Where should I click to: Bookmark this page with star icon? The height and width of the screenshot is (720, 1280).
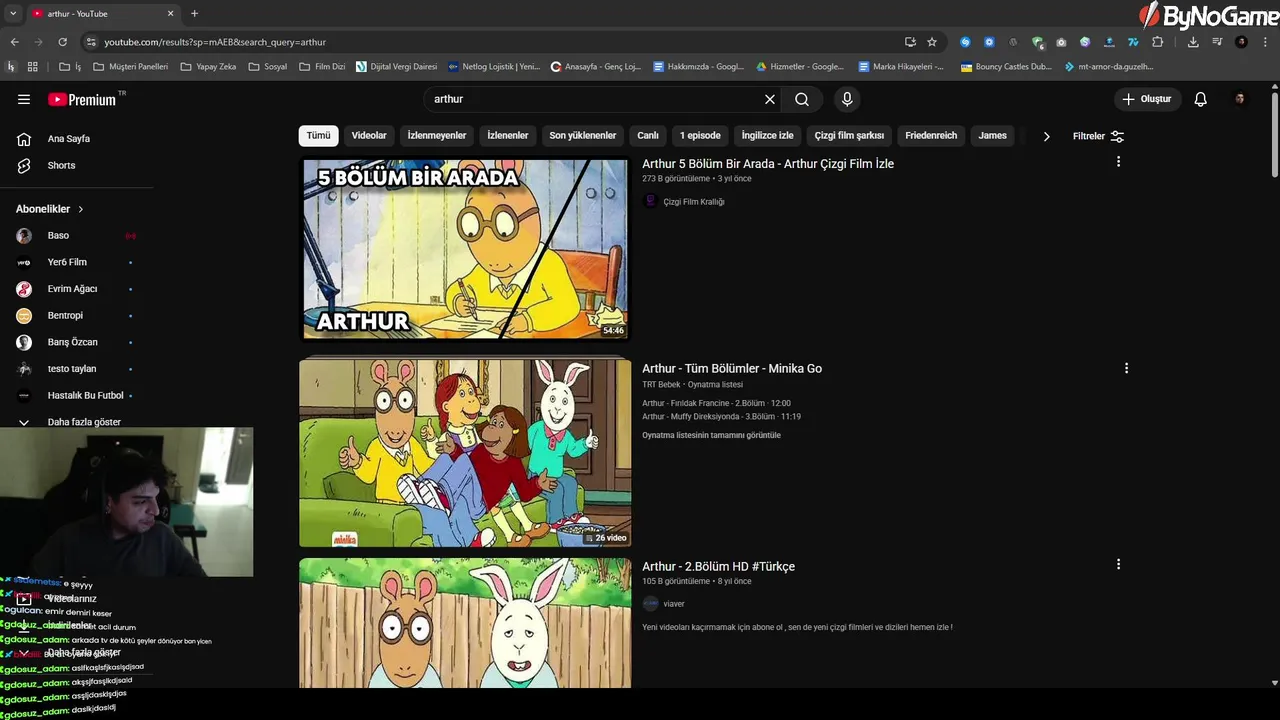932,42
